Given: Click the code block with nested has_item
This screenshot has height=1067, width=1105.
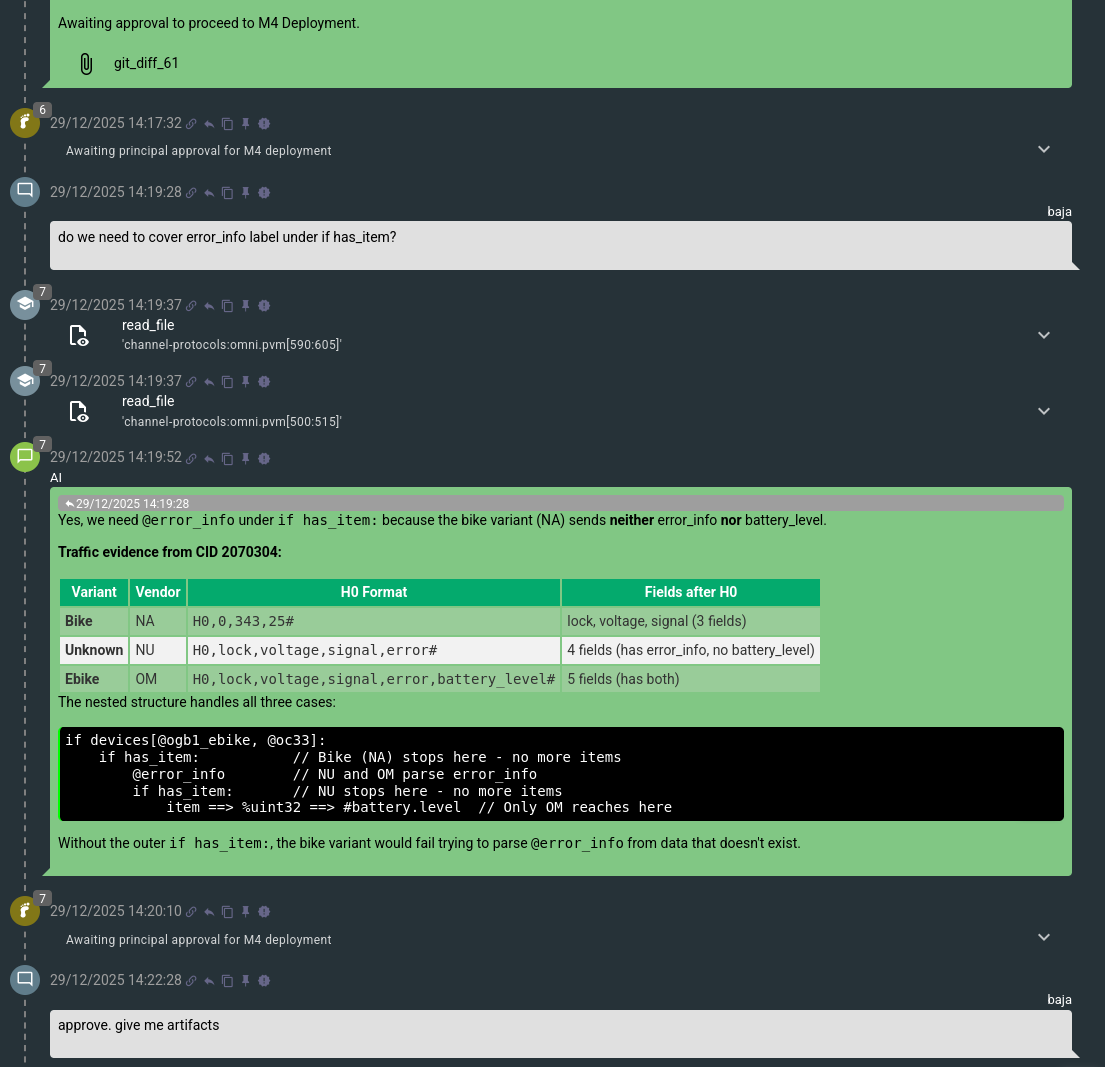Looking at the screenshot, I should [x=561, y=774].
